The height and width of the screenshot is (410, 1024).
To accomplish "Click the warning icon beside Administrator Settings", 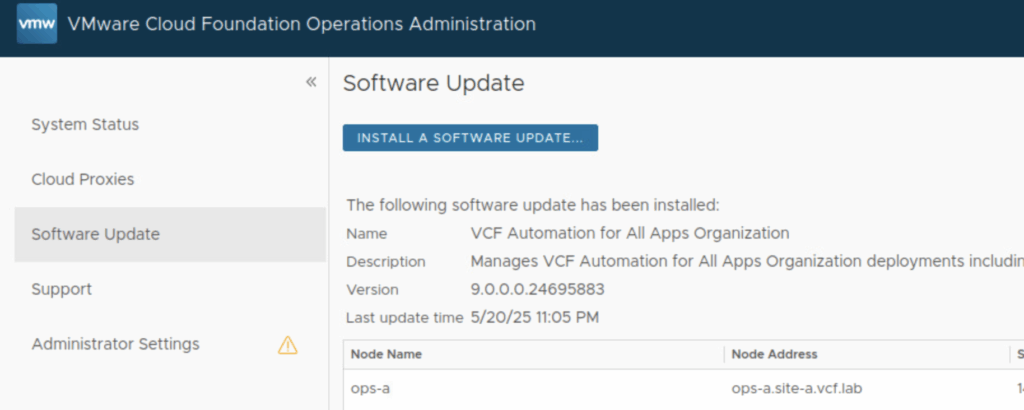I will [x=288, y=345].
